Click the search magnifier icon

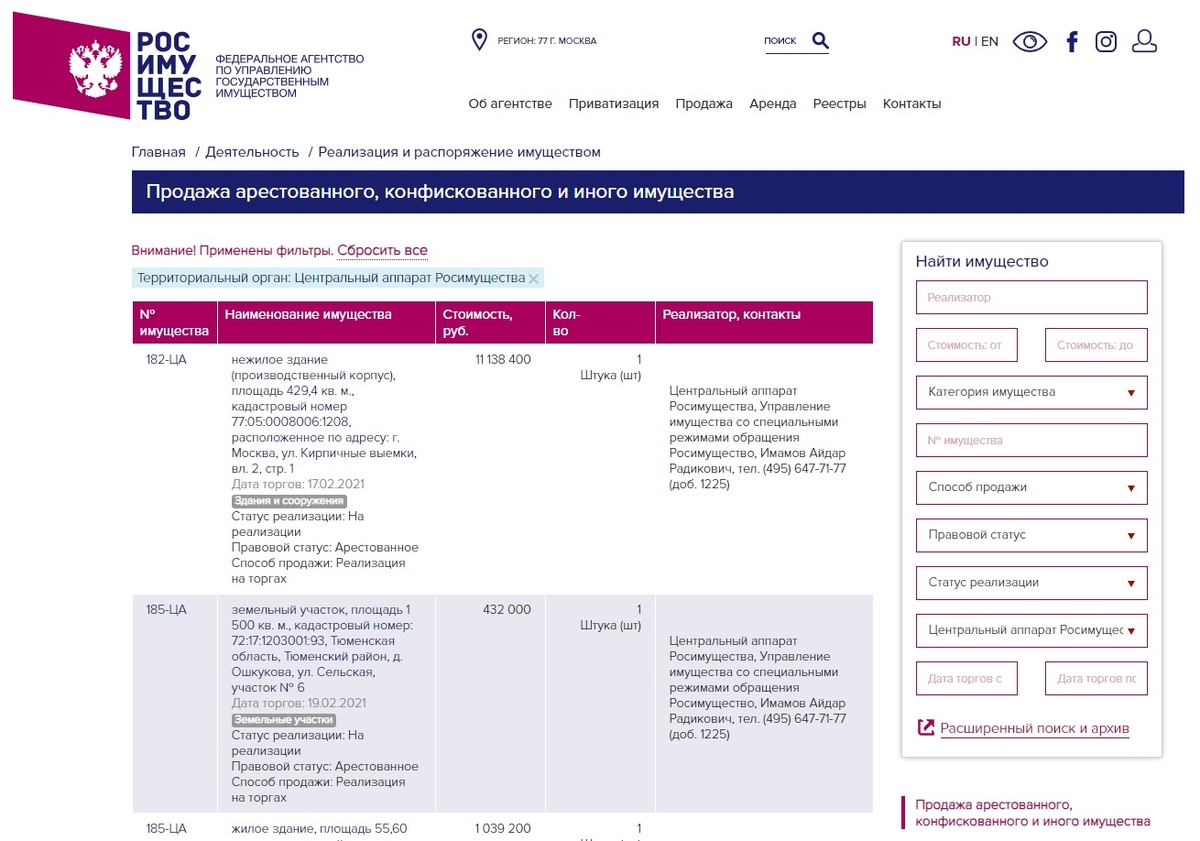tap(820, 41)
